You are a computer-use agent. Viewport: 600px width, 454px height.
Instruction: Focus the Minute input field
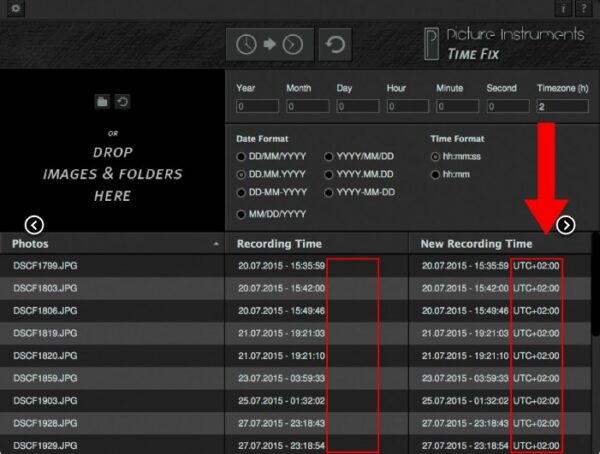(x=457, y=106)
